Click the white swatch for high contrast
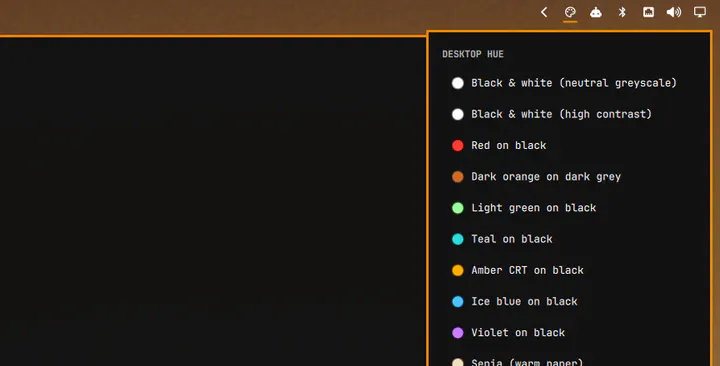The width and height of the screenshot is (720, 366). [458, 114]
